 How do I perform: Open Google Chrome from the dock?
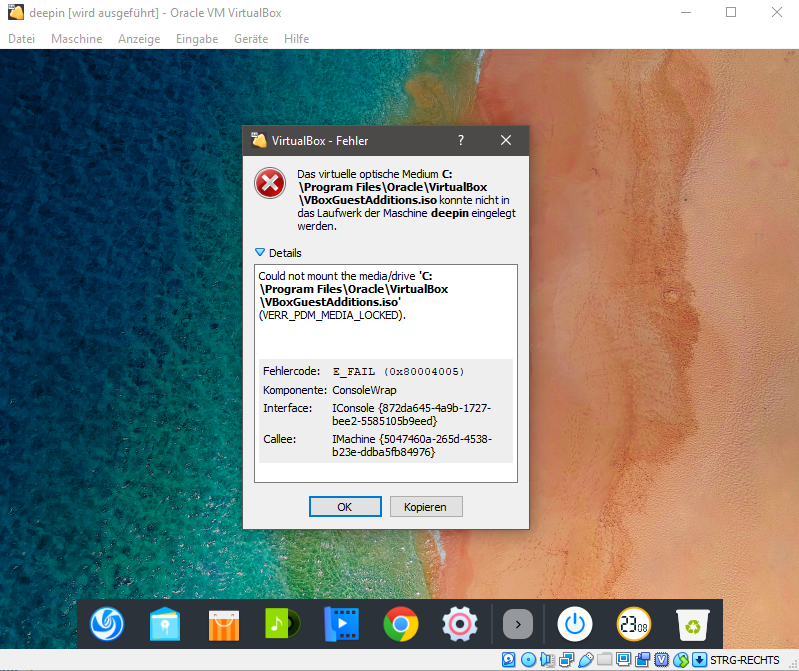(401, 624)
